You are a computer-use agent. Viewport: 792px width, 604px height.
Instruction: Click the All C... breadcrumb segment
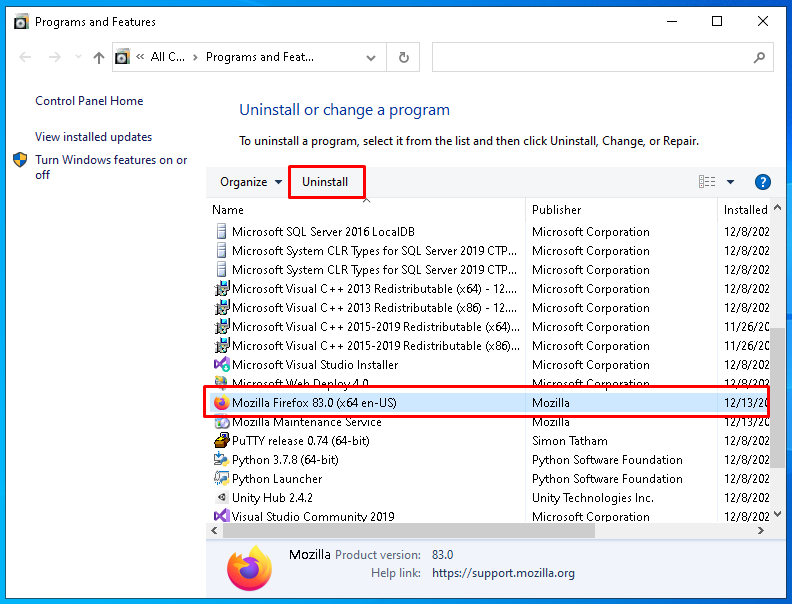tap(168, 57)
